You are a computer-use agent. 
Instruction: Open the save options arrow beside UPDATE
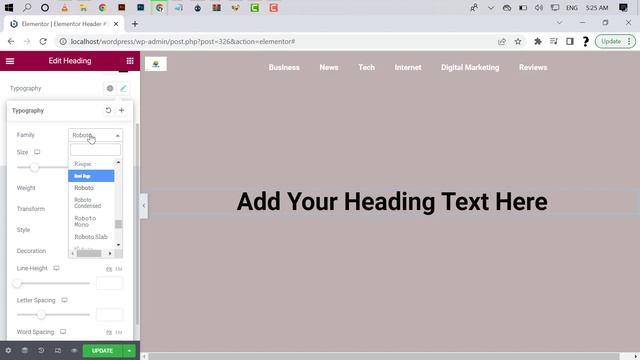point(129,351)
